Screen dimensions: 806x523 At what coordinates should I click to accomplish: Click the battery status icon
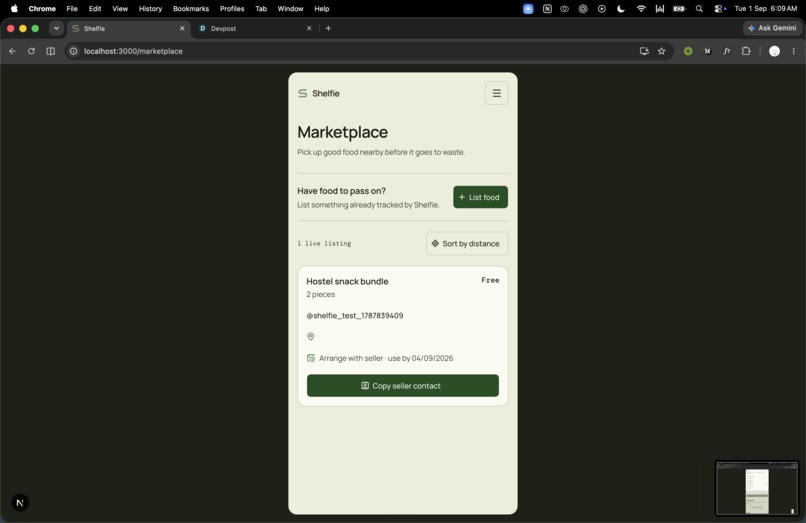click(x=679, y=8)
